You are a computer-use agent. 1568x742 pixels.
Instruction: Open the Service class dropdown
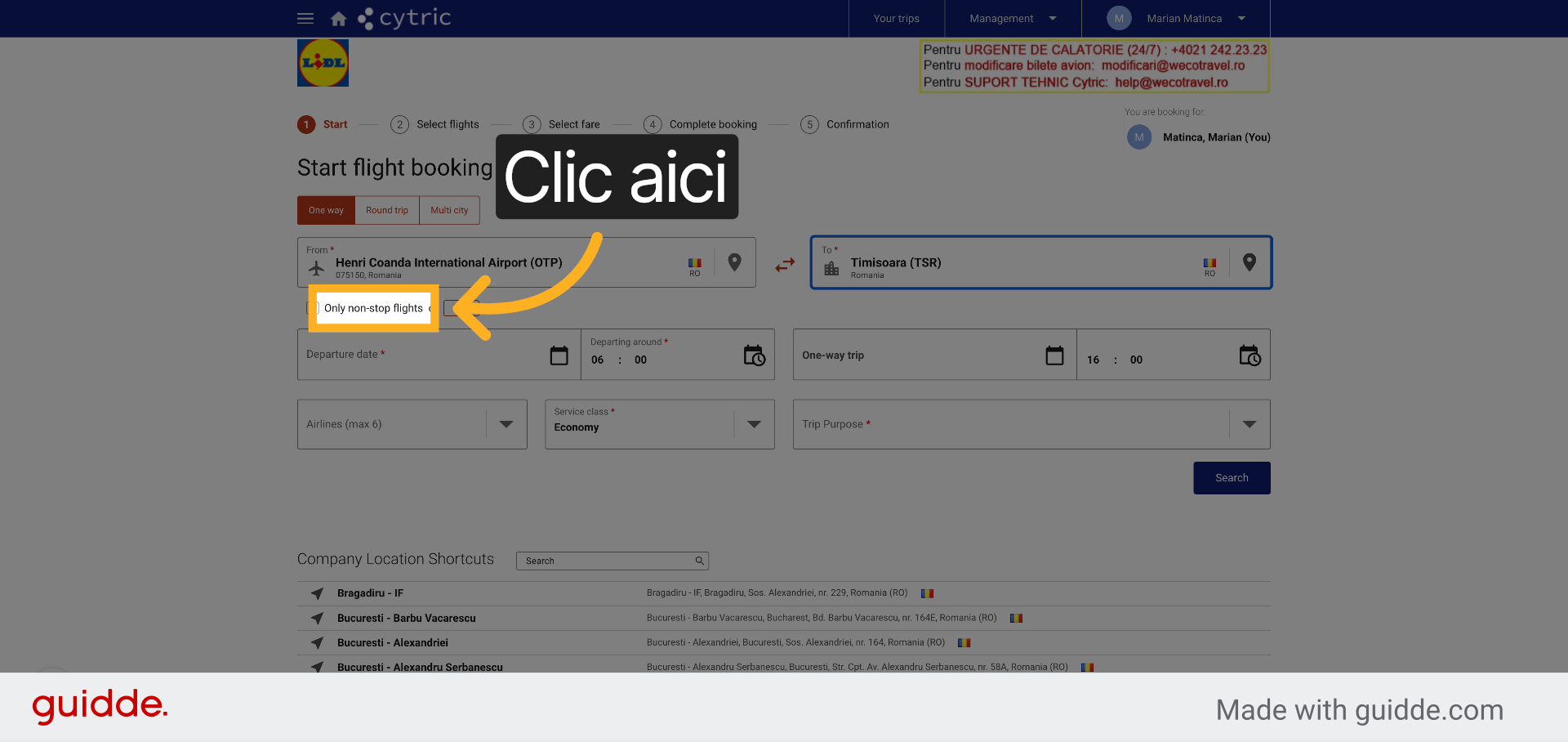(x=754, y=424)
